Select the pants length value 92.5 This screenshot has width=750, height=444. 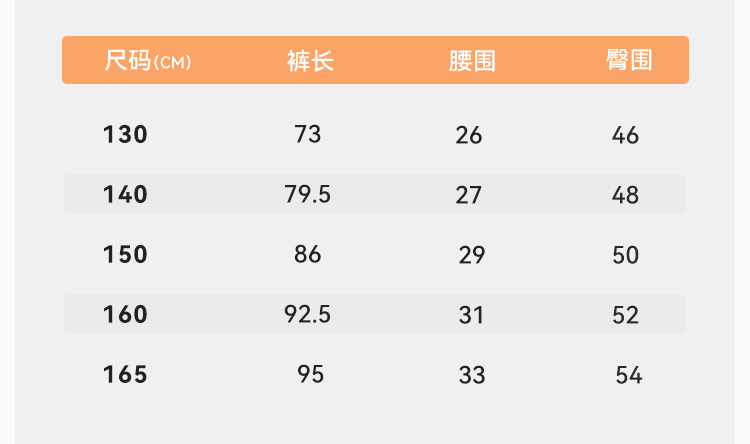pos(308,314)
